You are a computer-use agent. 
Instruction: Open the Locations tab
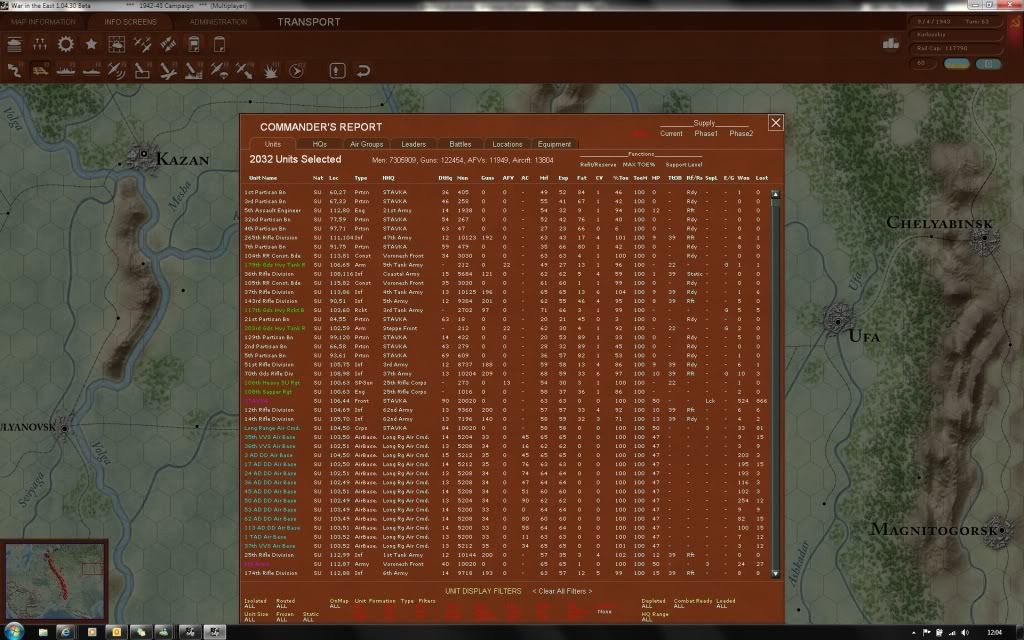click(x=507, y=144)
